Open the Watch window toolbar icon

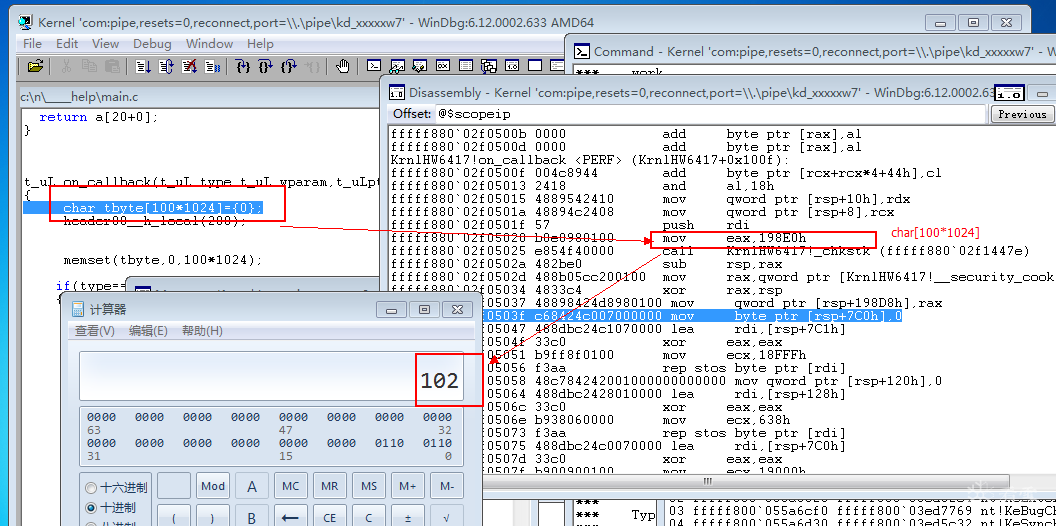tap(397, 66)
